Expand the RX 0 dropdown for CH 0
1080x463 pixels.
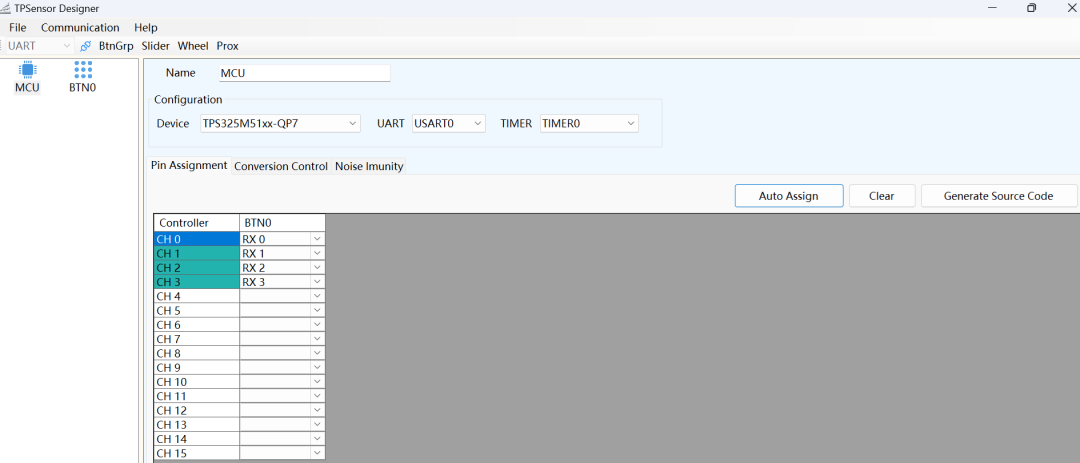(x=317, y=240)
